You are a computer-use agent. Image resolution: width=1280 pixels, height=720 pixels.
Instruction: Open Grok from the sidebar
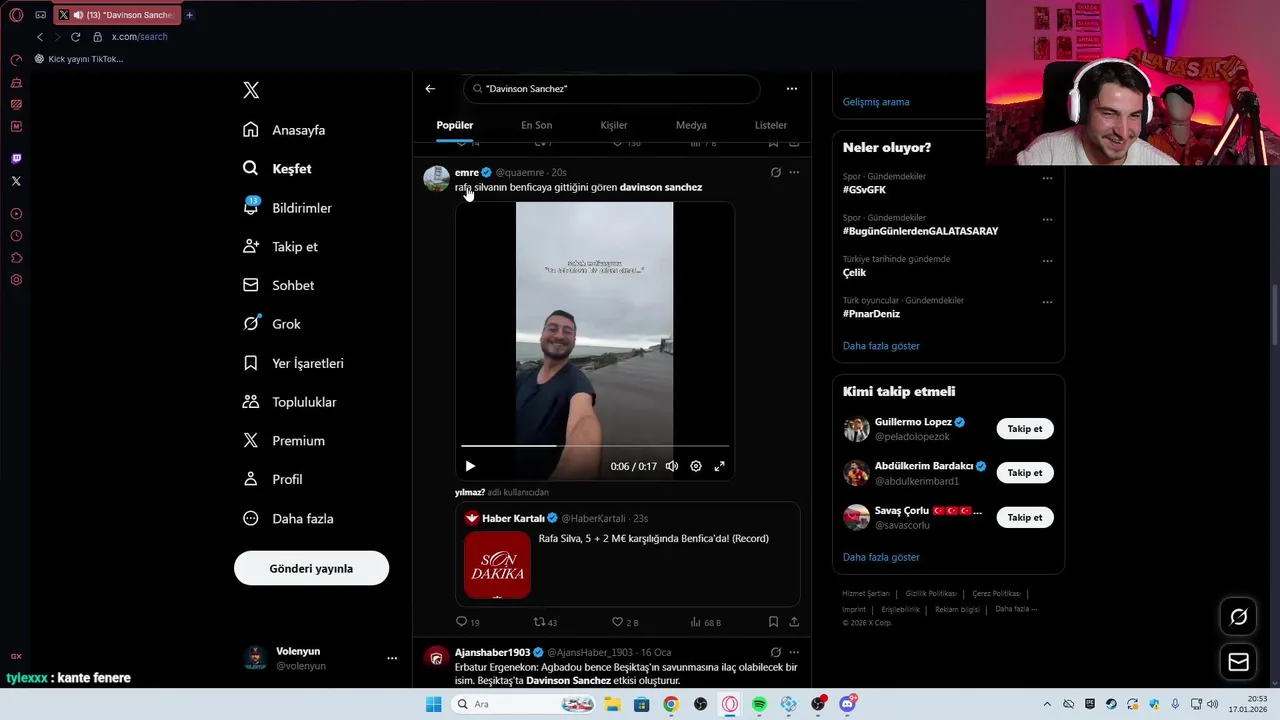pos(271,324)
